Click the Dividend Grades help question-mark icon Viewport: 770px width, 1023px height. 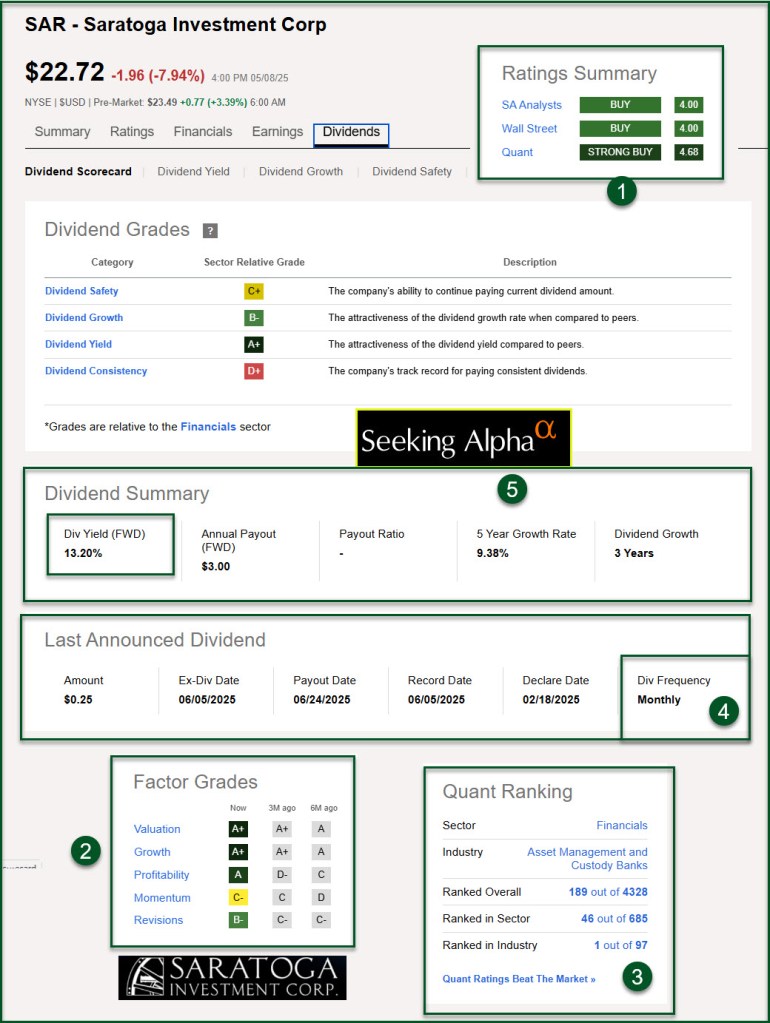click(210, 231)
